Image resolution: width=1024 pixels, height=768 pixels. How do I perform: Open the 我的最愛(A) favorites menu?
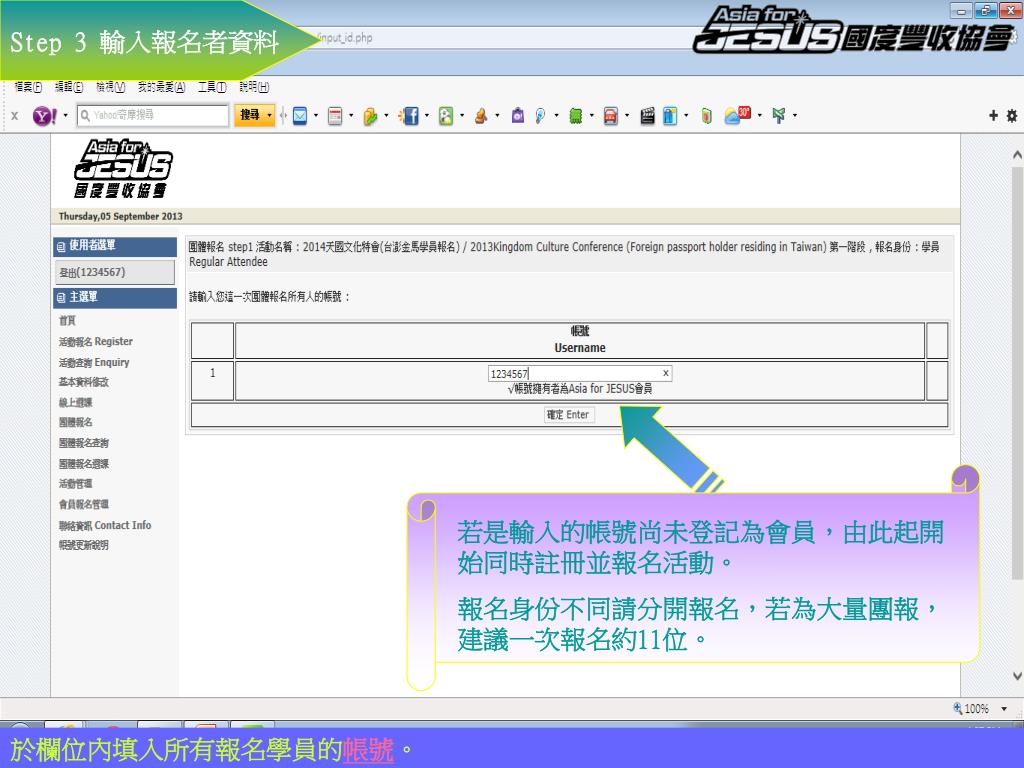tap(161, 88)
